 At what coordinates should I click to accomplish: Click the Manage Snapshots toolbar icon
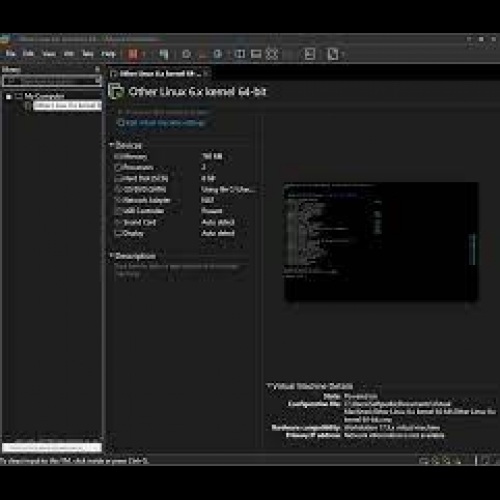pos(218,54)
